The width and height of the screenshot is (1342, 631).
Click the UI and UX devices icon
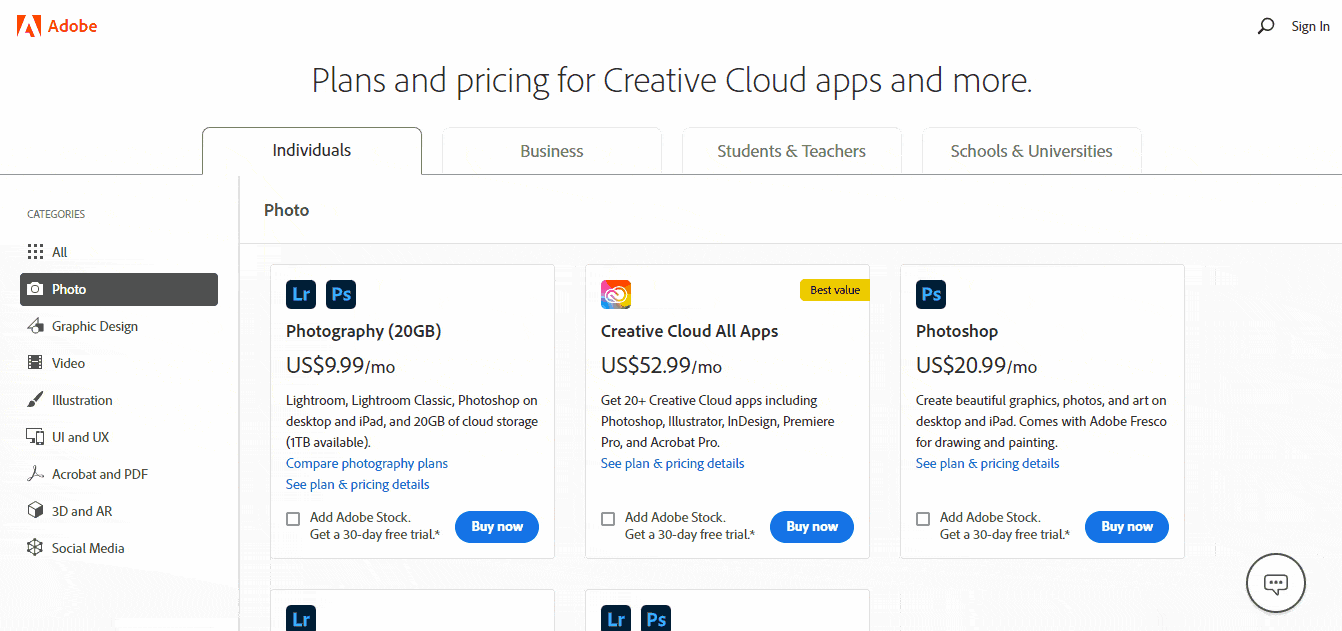click(x=35, y=437)
